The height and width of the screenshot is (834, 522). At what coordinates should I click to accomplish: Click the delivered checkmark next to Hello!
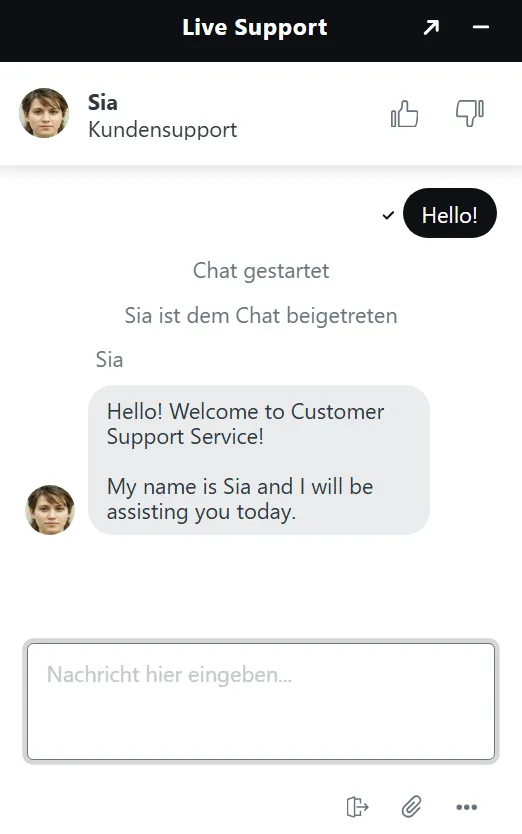[388, 215]
